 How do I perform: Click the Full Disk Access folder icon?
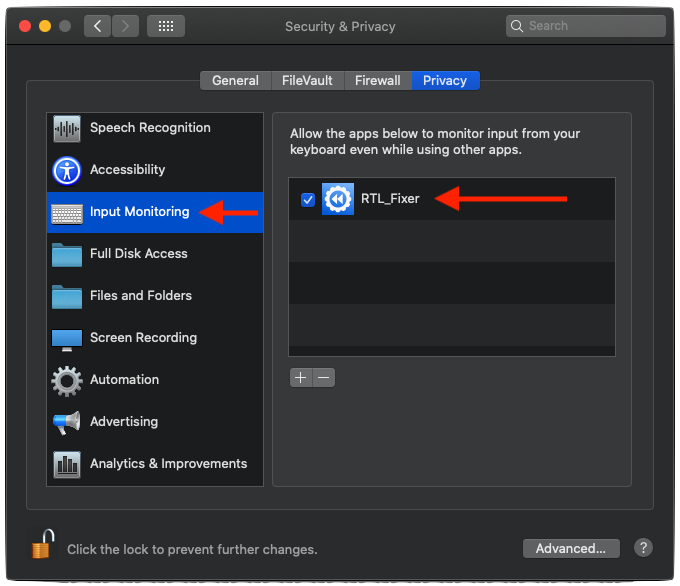point(67,255)
